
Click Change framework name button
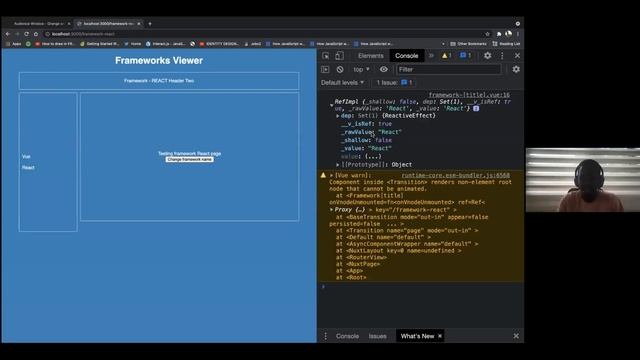pyautogui.click(x=189, y=160)
